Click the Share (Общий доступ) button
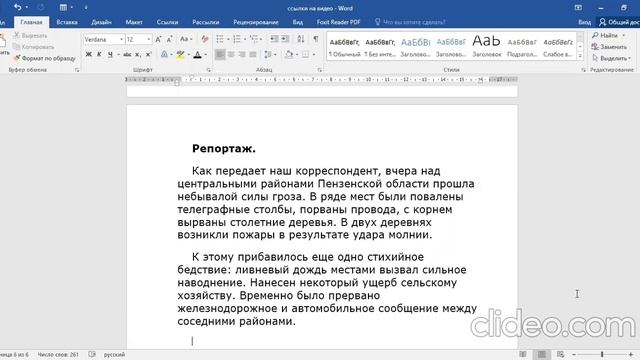The height and width of the screenshot is (360, 640). 618,22
